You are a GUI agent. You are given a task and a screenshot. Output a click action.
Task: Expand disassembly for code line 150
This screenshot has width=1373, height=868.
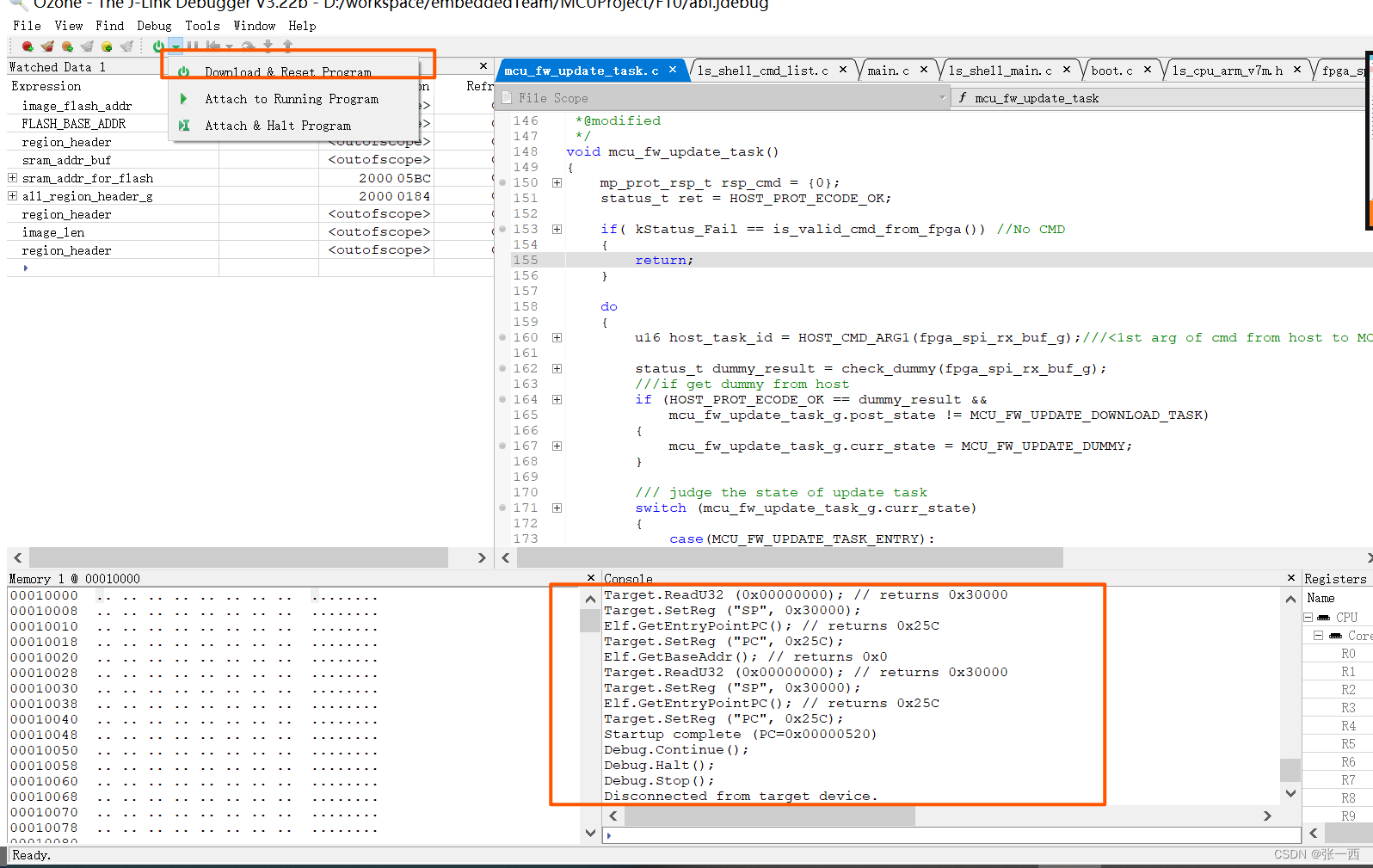pos(557,182)
